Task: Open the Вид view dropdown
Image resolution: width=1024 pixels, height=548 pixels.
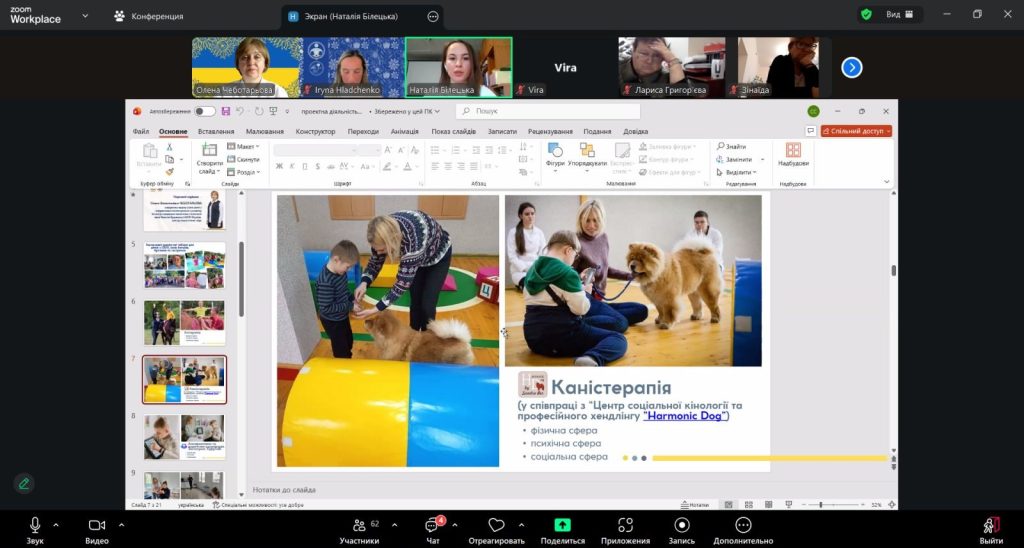Action: point(898,15)
